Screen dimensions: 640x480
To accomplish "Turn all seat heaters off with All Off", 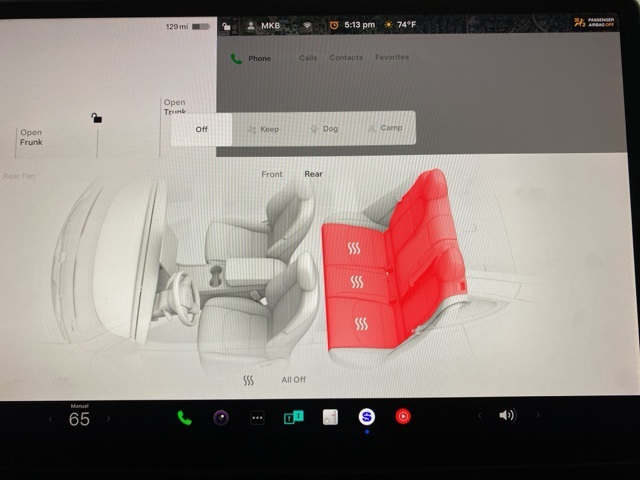I will click(293, 380).
